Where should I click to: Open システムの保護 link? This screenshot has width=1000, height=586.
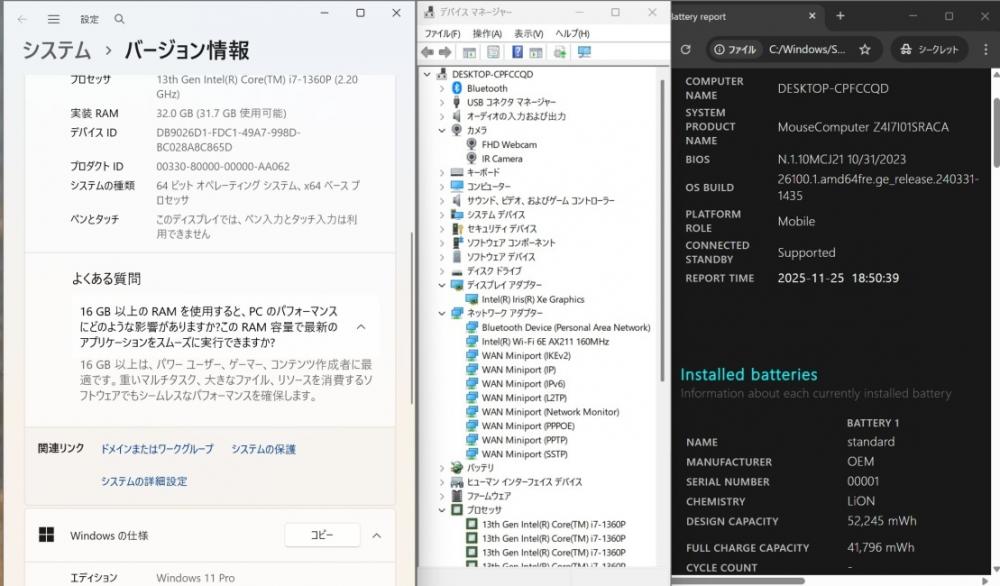point(263,449)
